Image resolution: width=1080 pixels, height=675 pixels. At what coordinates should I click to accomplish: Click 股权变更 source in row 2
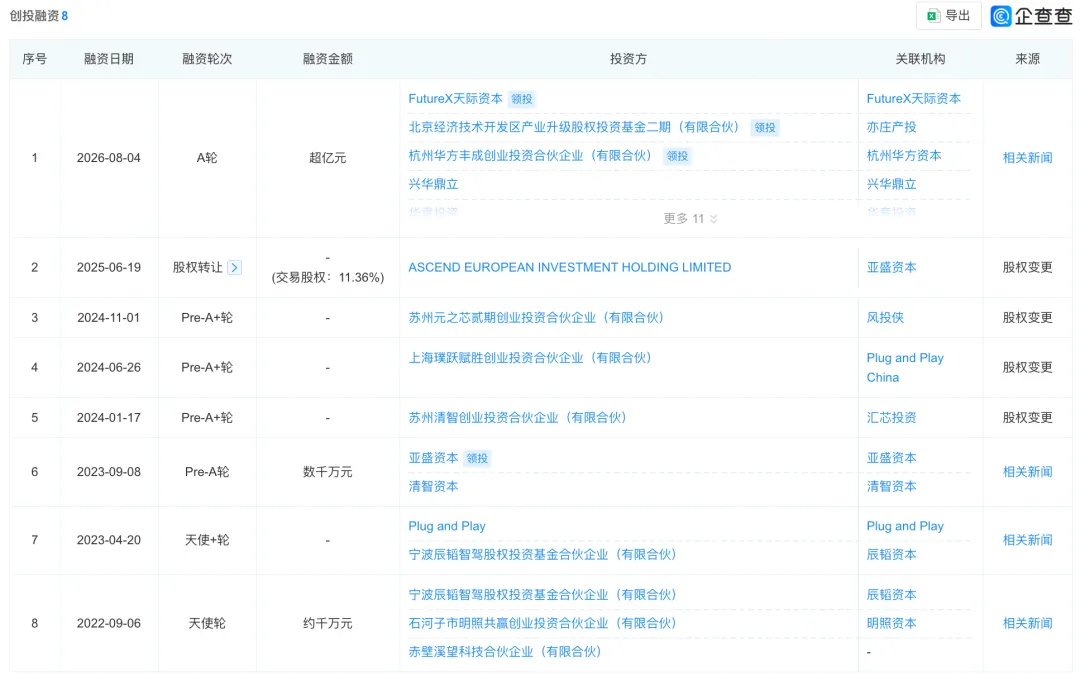pos(1027,267)
